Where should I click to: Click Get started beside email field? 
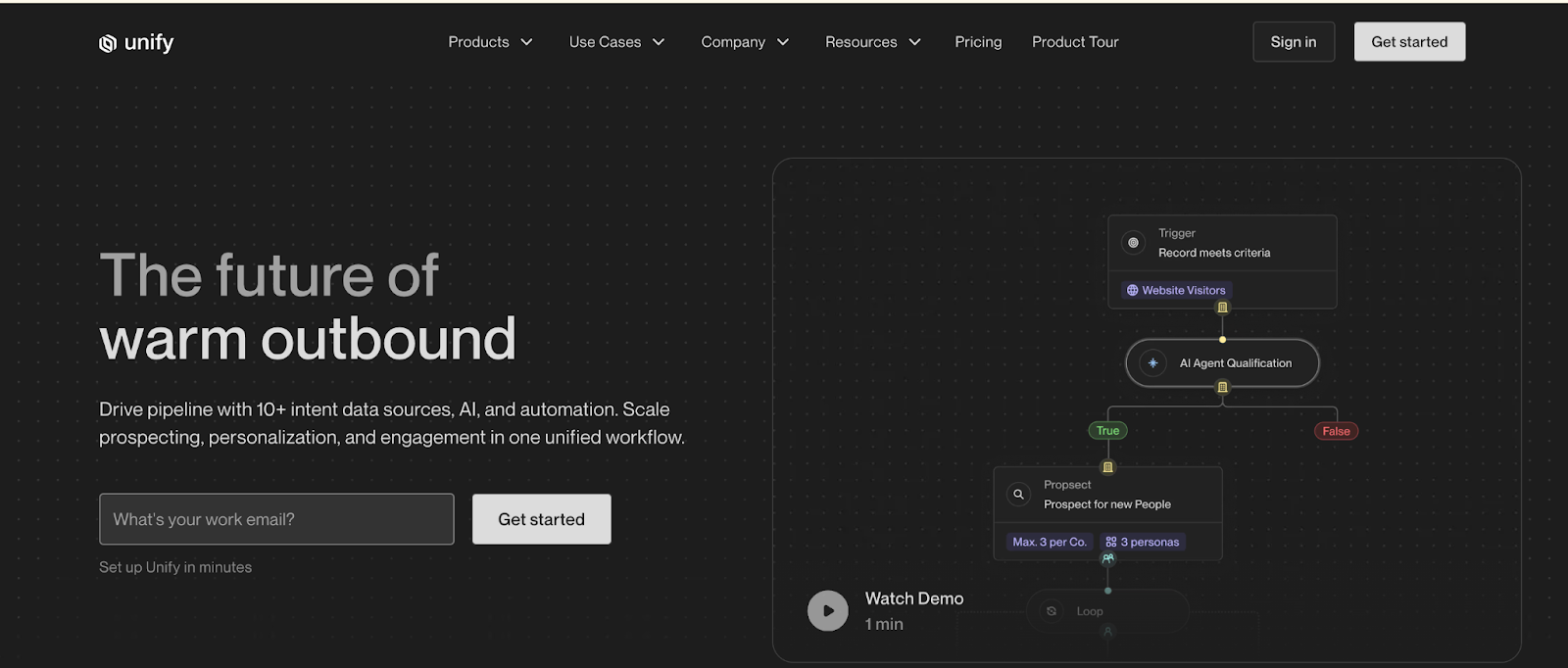pos(541,519)
